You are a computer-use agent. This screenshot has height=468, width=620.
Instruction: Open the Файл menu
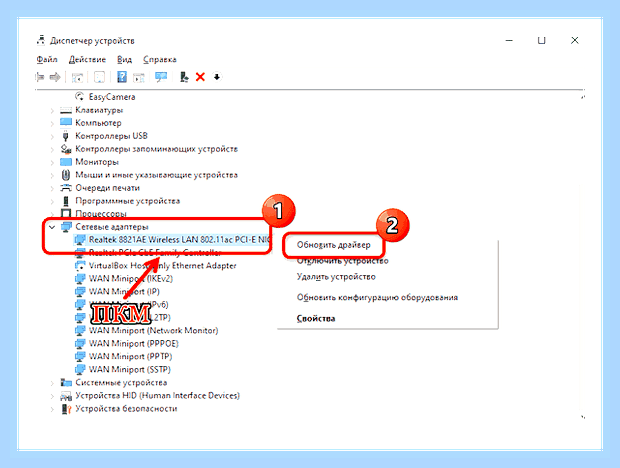coord(47,59)
